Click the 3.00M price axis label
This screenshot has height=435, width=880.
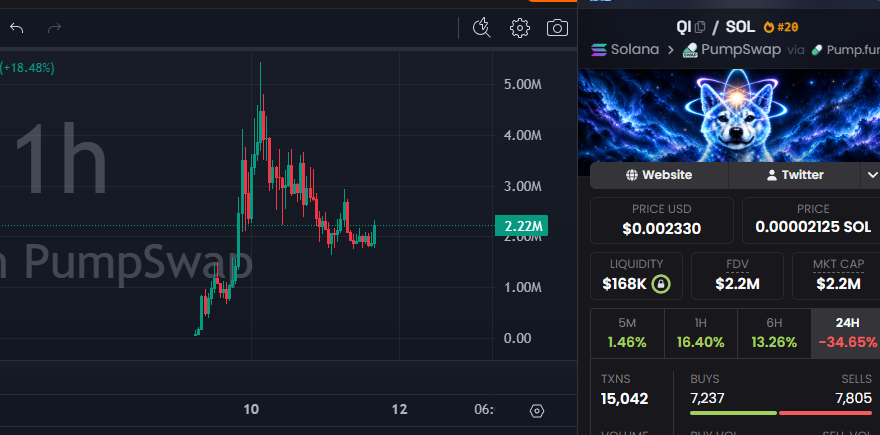[522, 186]
